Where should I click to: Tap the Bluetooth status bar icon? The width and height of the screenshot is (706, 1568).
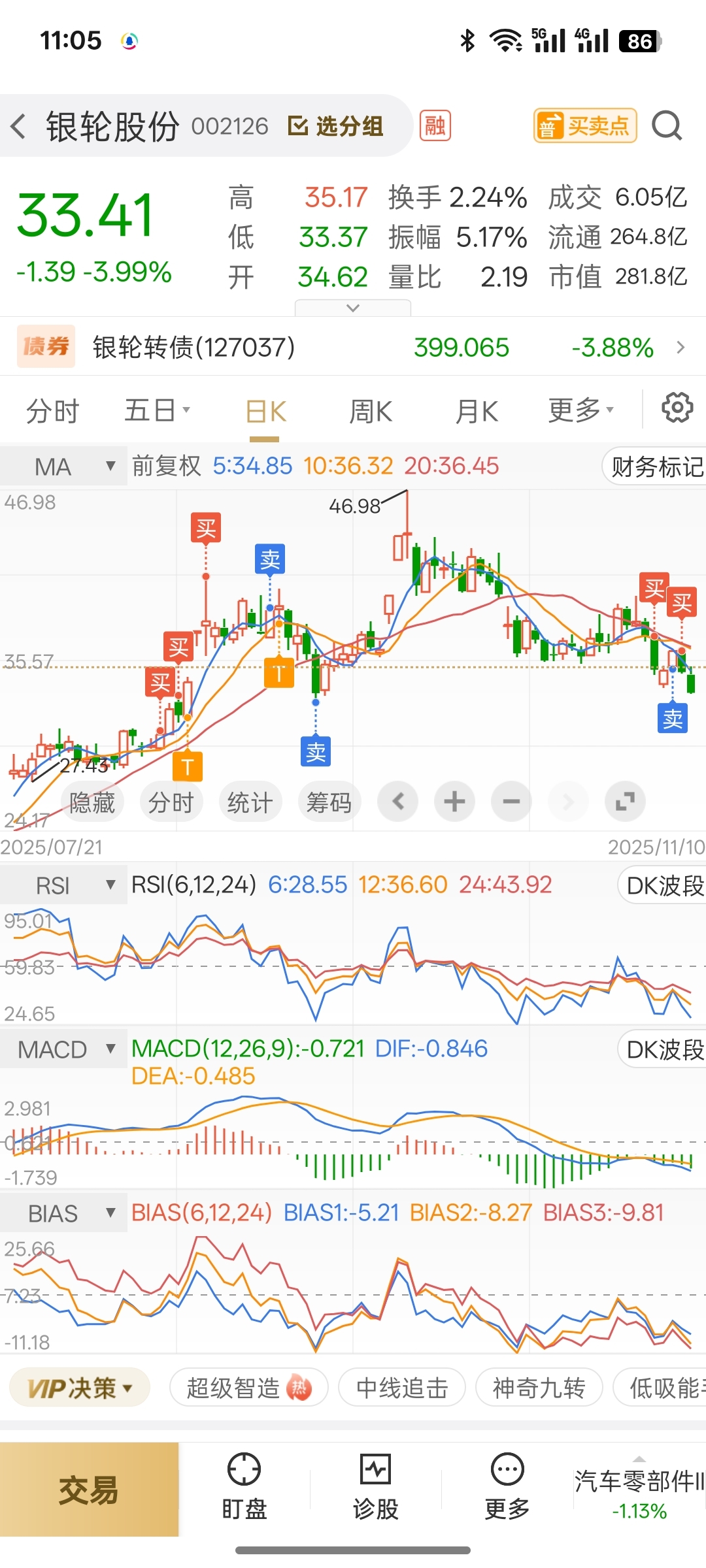point(467,41)
